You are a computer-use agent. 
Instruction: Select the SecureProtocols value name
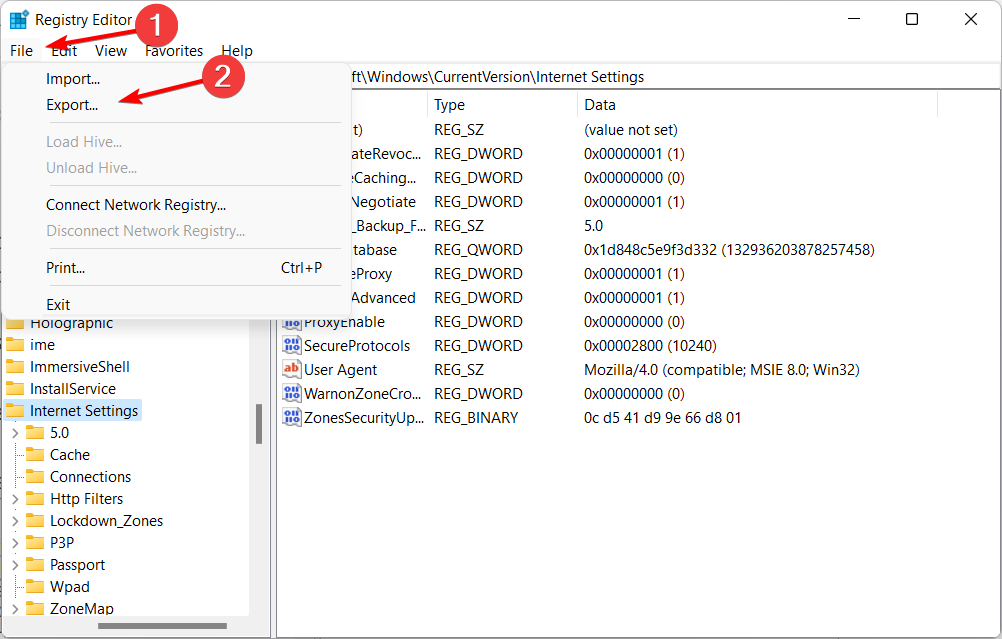click(x=357, y=346)
